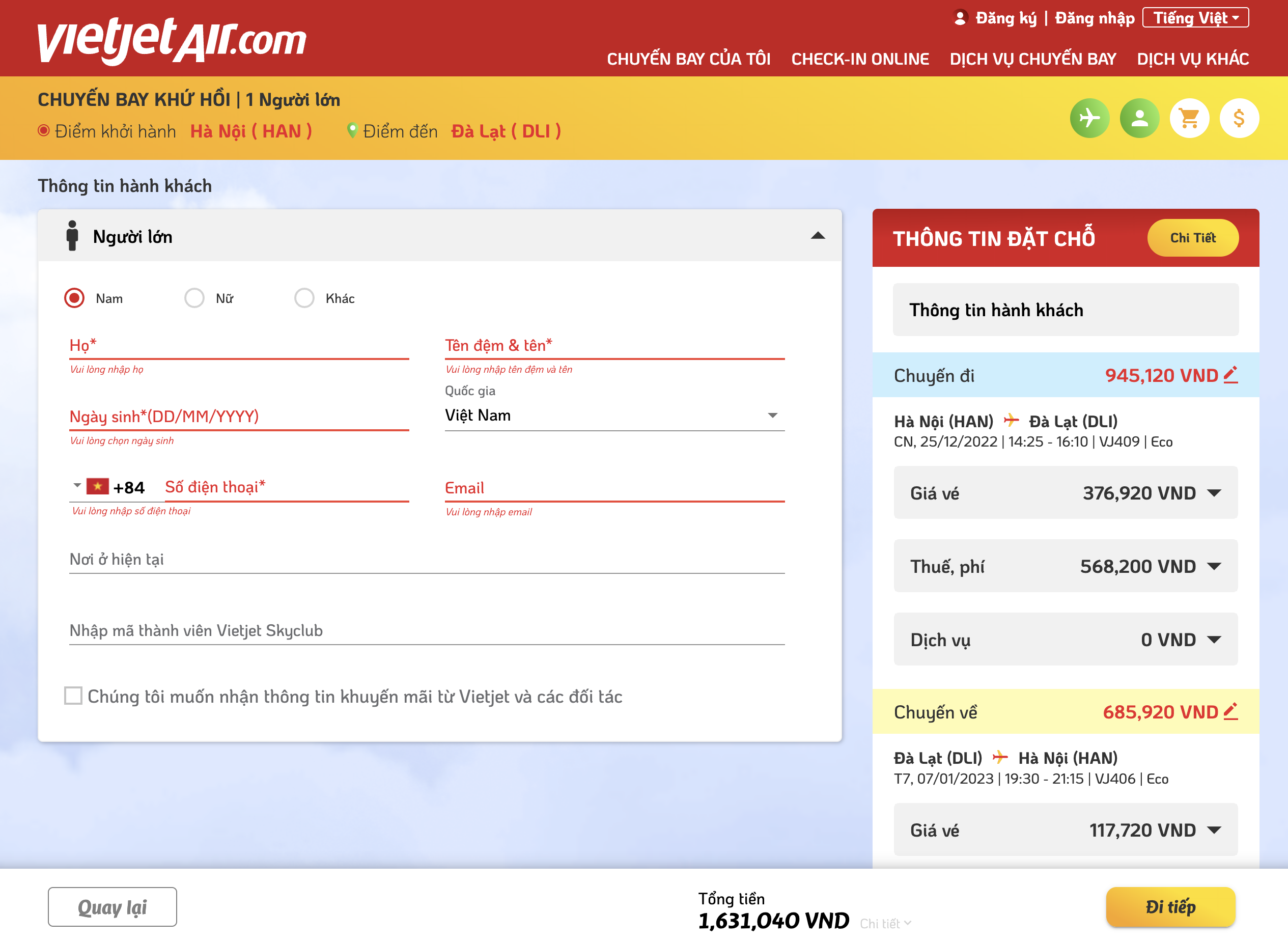Click the Quay lại back button
Image resolution: width=1288 pixels, height=941 pixels.
click(112, 906)
